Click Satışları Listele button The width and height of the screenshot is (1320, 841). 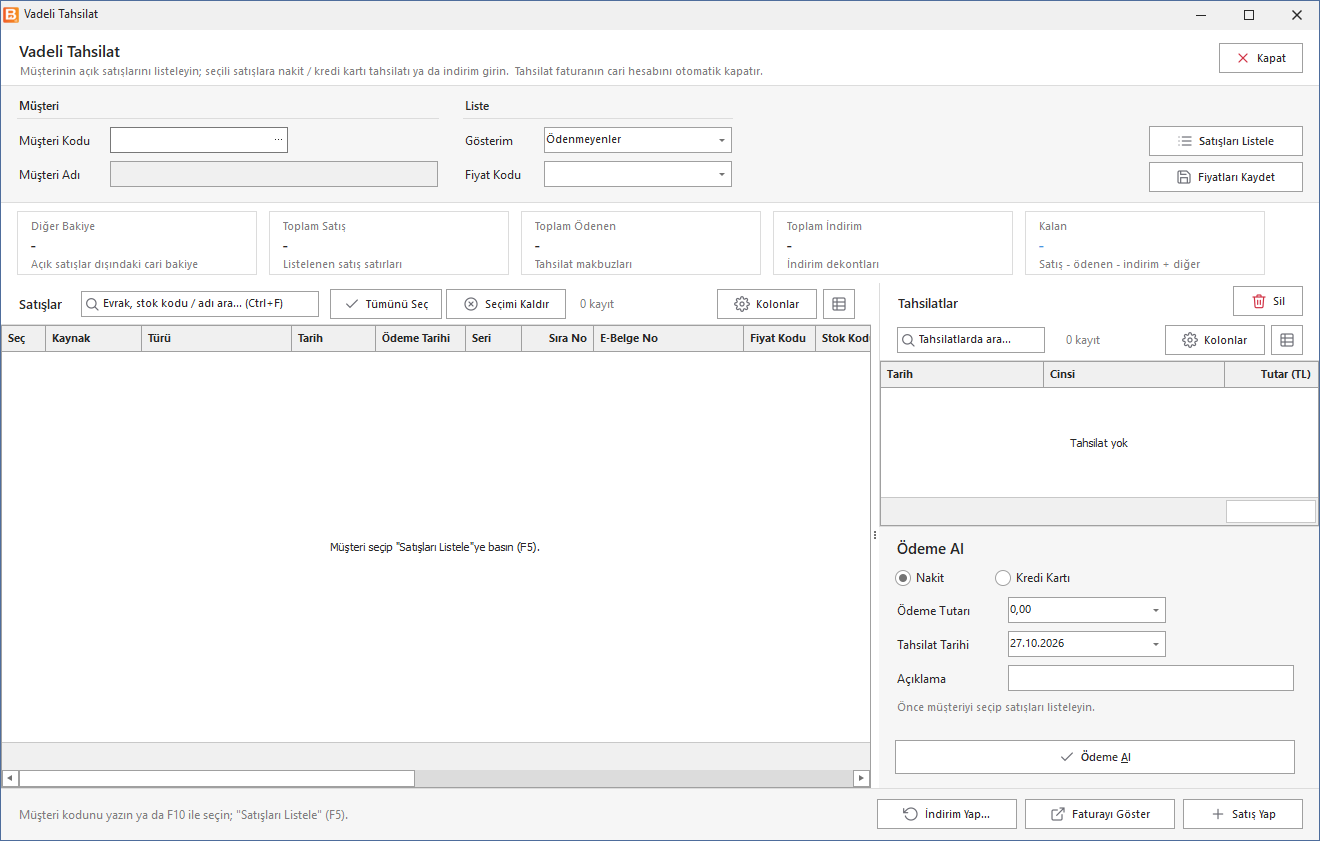(x=1226, y=141)
